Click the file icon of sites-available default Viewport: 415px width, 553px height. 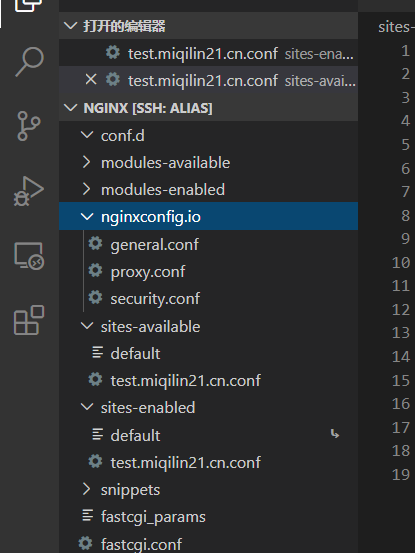[98, 352]
